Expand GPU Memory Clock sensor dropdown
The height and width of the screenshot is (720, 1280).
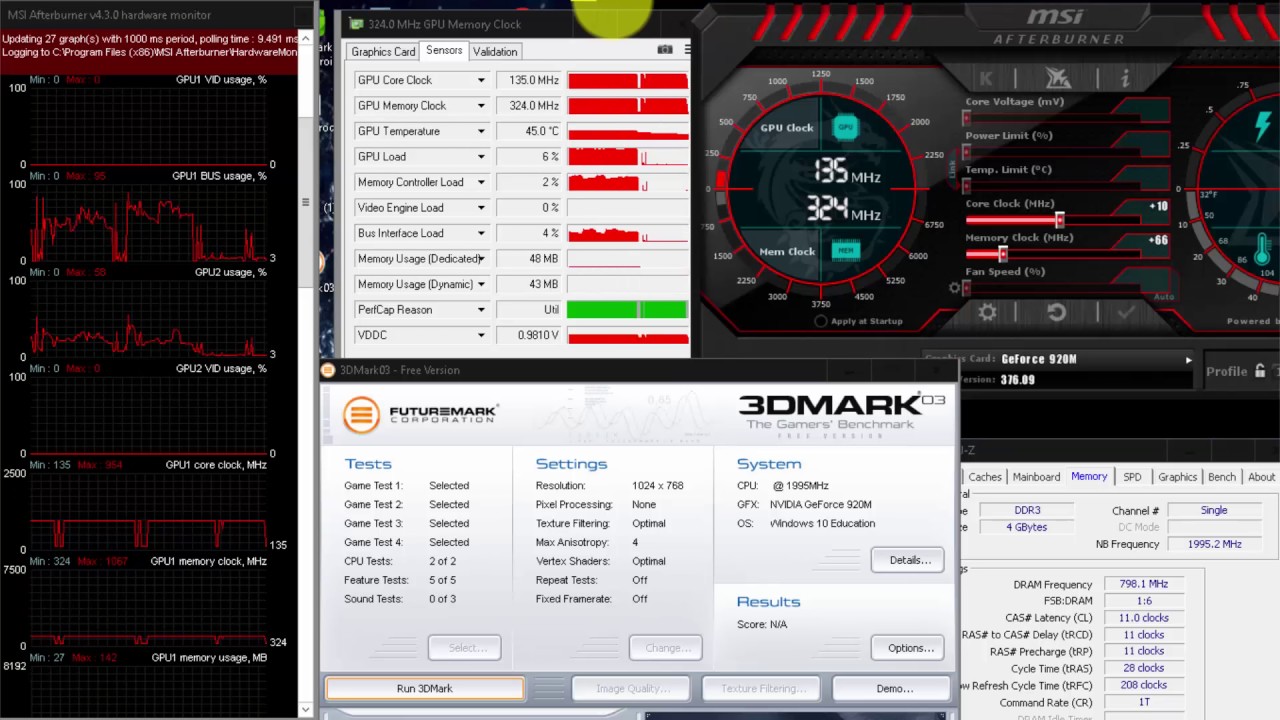point(481,106)
